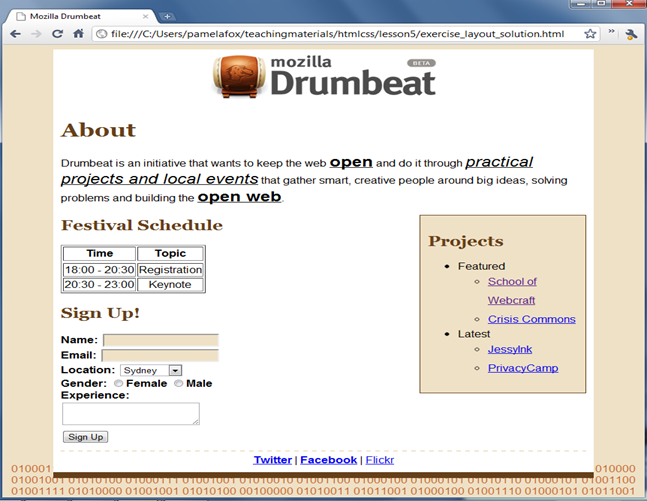Open the Crisis Commons project link
Screen dimensions: 647x501
click(531, 319)
